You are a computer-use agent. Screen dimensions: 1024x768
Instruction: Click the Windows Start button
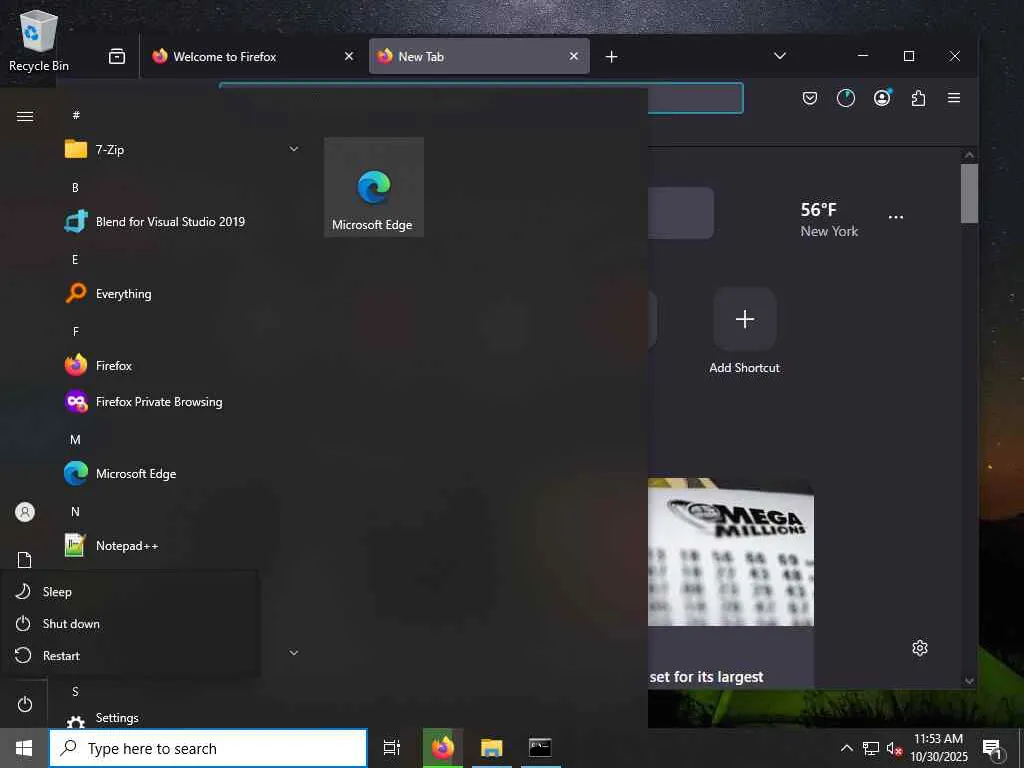pyautogui.click(x=24, y=748)
